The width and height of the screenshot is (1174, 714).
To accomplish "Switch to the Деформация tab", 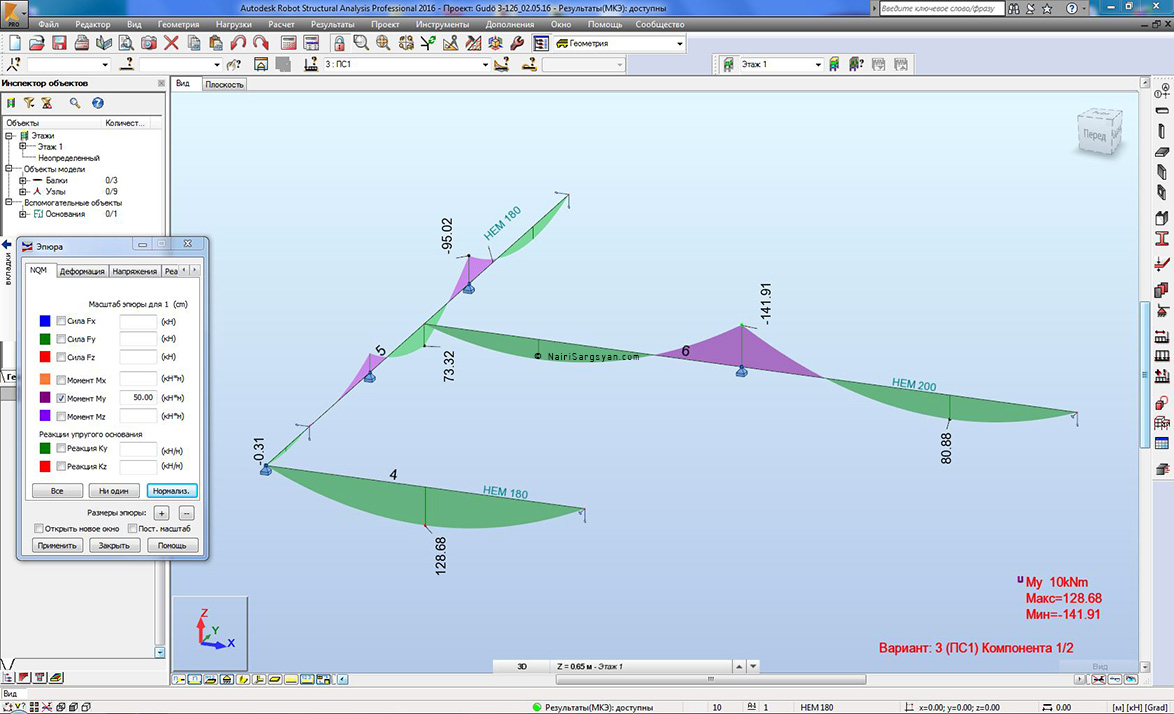I will click(82, 271).
